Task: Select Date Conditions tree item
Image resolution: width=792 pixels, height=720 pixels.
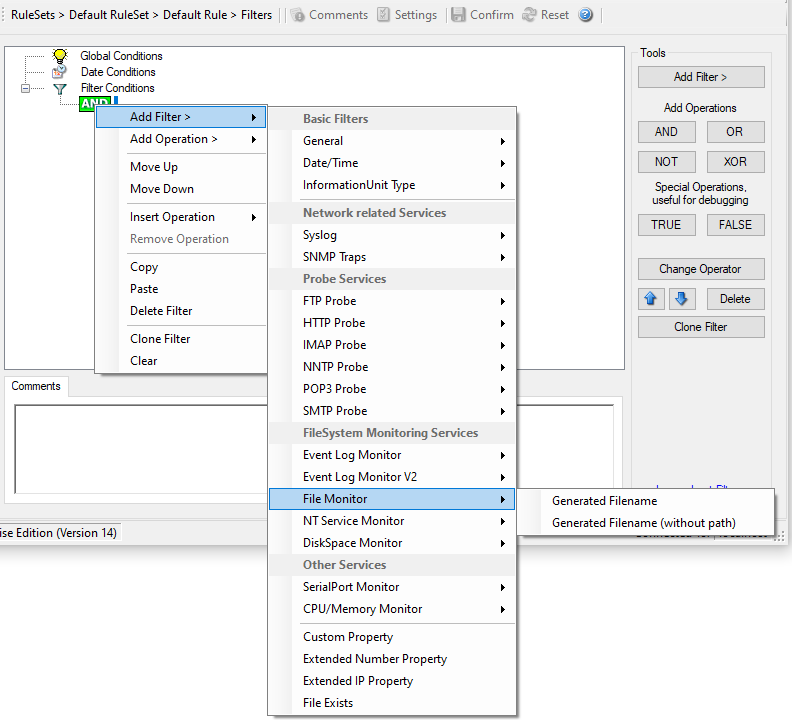Action: pyautogui.click(x=118, y=72)
